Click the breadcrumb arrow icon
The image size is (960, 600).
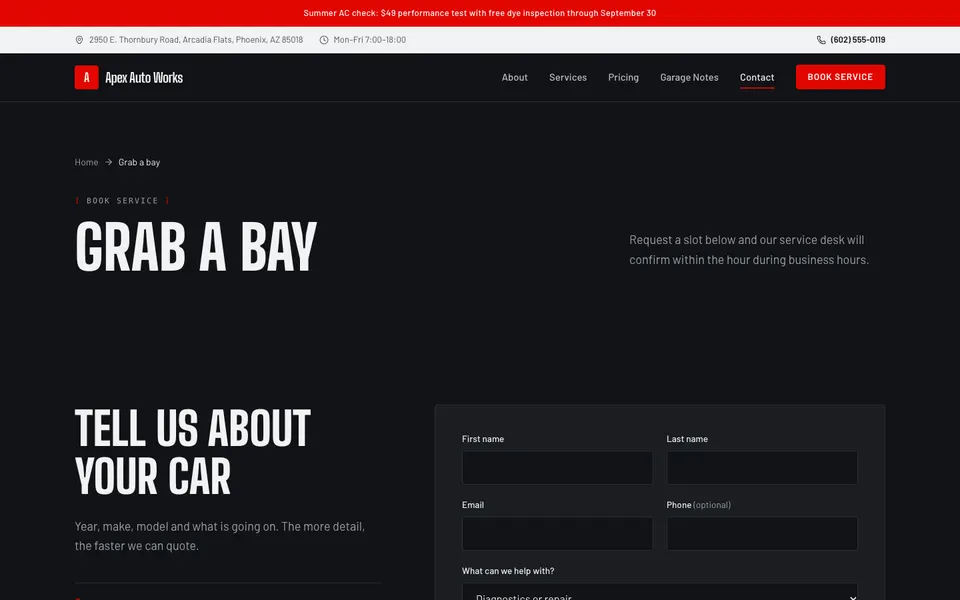point(108,162)
